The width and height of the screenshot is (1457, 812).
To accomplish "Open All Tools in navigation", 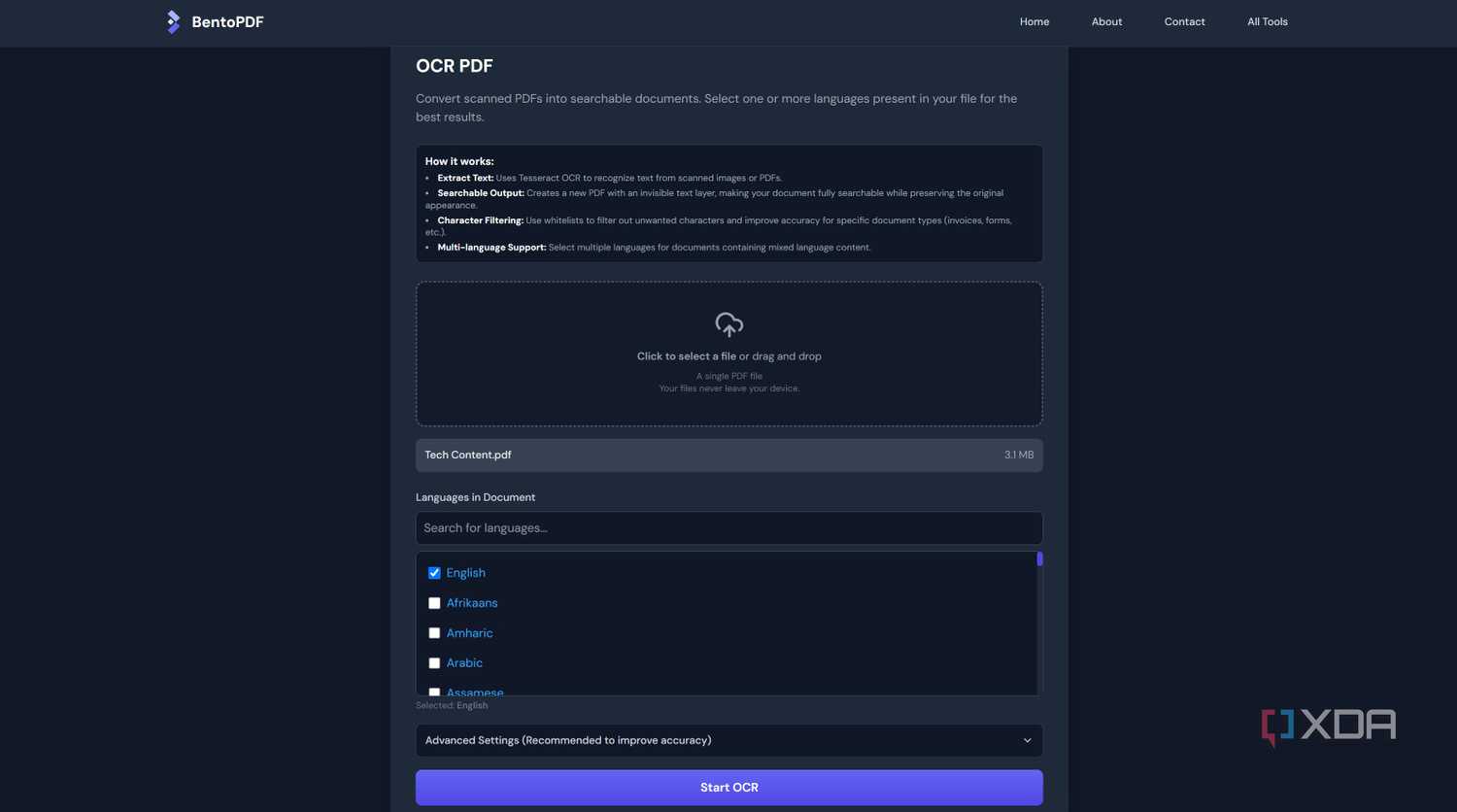I will (x=1267, y=21).
